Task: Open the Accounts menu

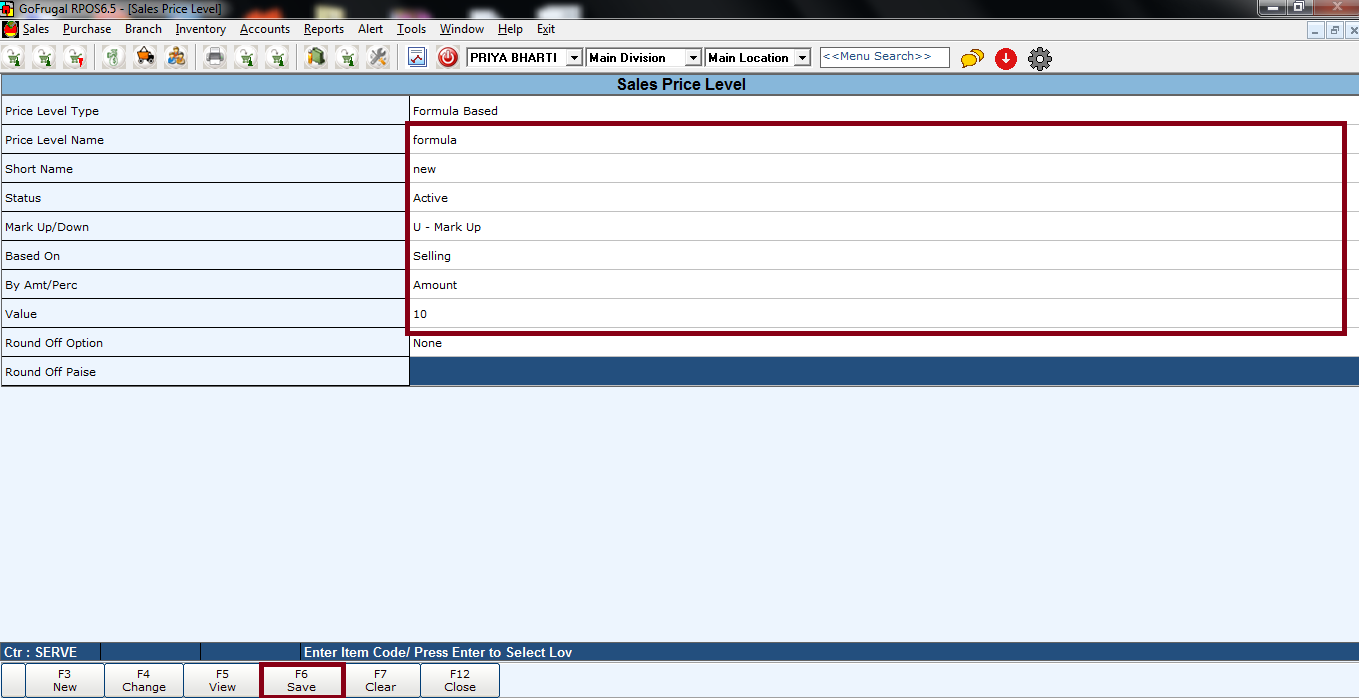Action: pos(265,29)
